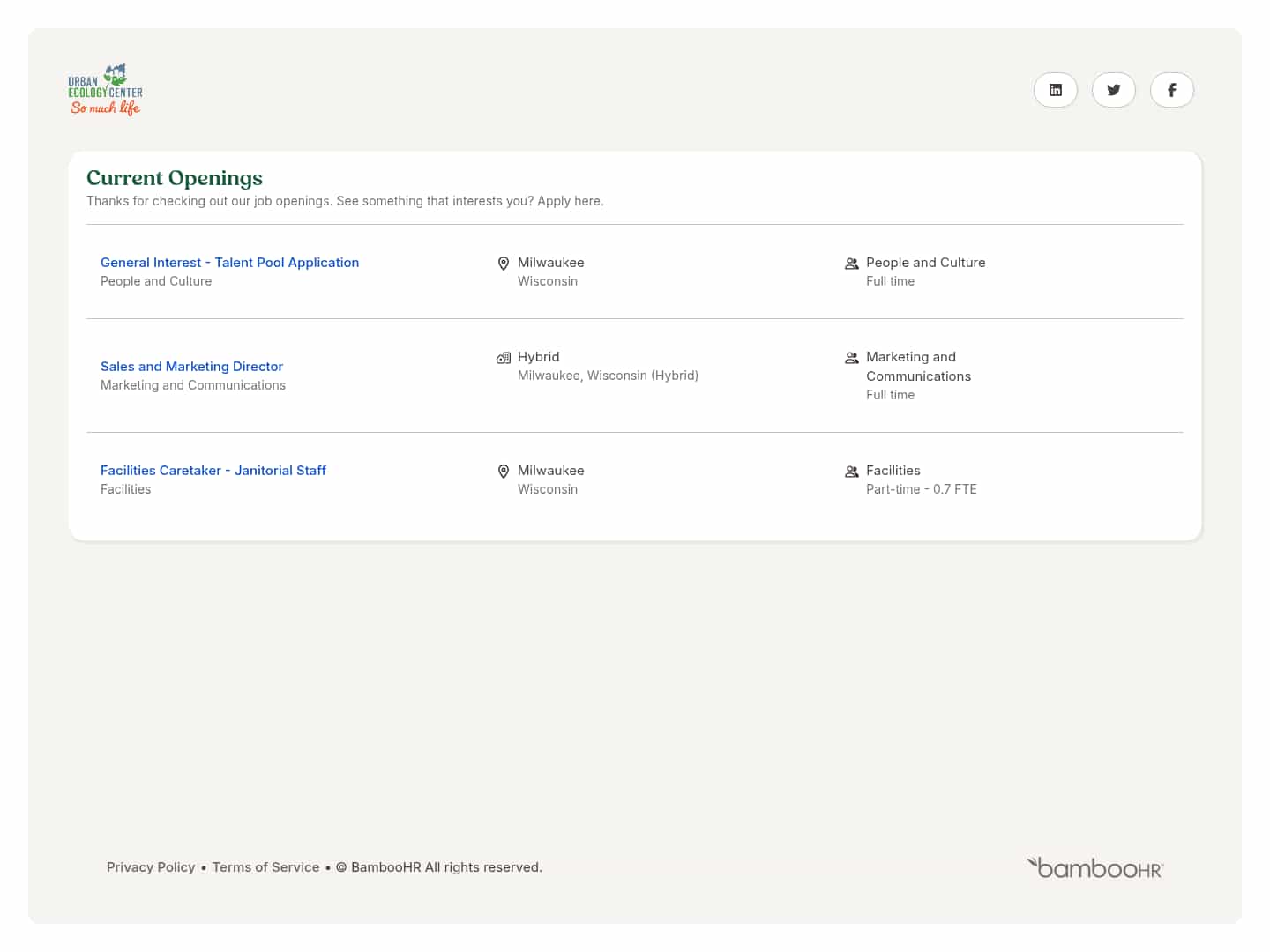Click 'Marketing and Communications' department in right column
Viewport: 1270px width, 952px height.
(x=919, y=367)
